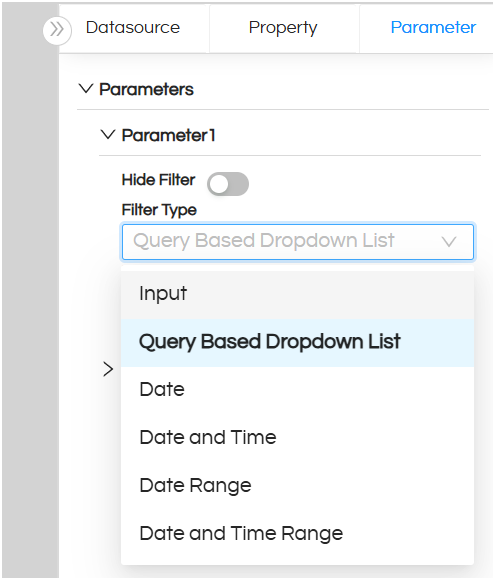Open the Property tab

coord(283,28)
